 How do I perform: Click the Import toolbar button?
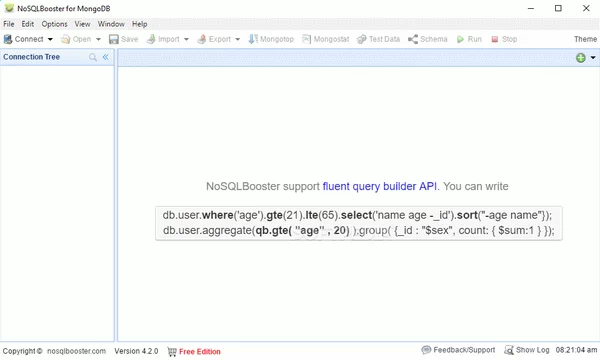click(163, 39)
